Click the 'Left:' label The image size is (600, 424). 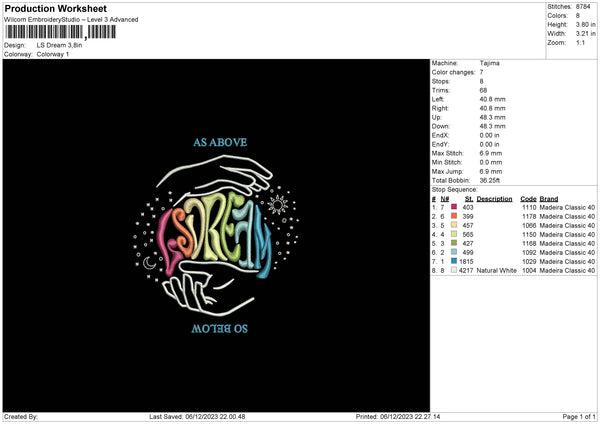(438, 99)
